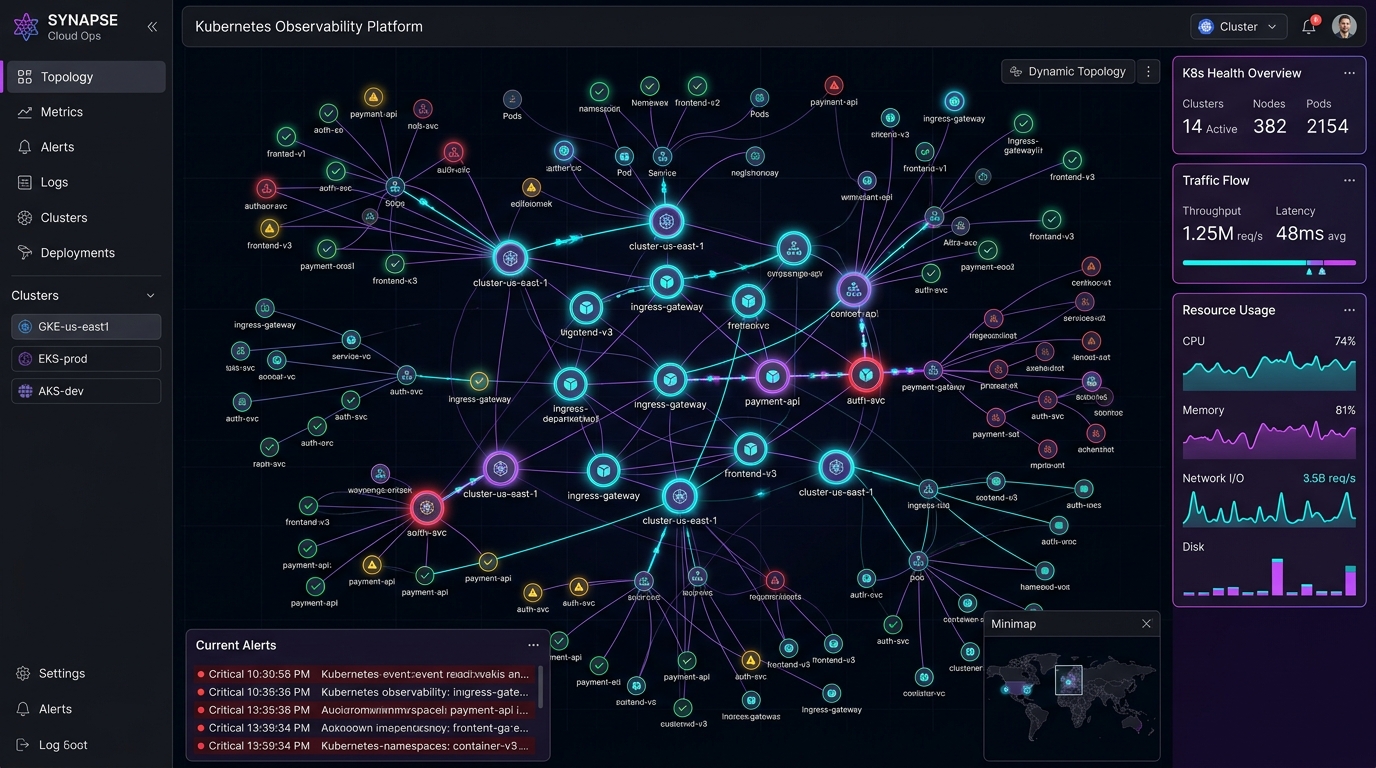Open K8s Health Overview options menu
The height and width of the screenshot is (768, 1376).
(x=1349, y=73)
